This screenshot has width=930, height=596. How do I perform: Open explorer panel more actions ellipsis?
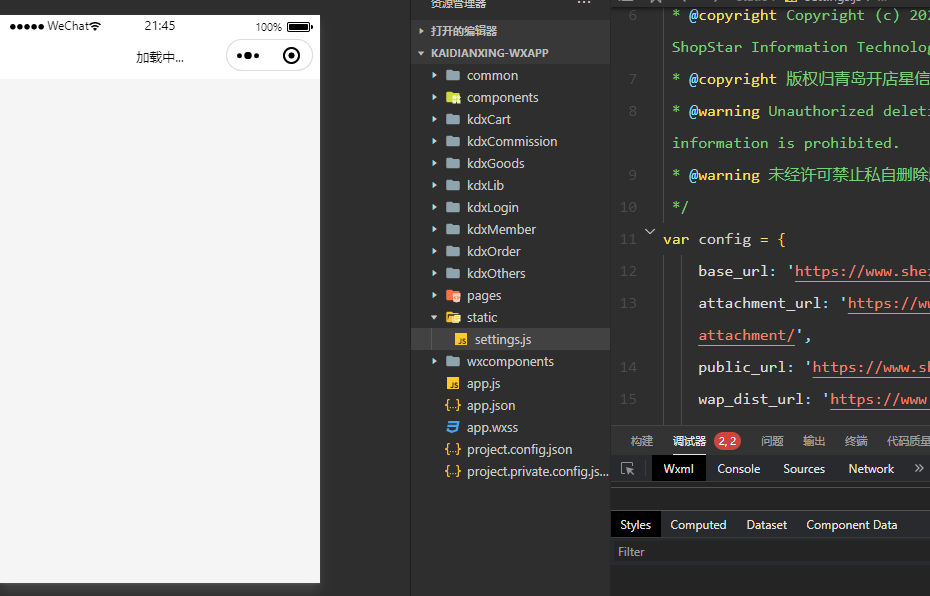[584, 4]
